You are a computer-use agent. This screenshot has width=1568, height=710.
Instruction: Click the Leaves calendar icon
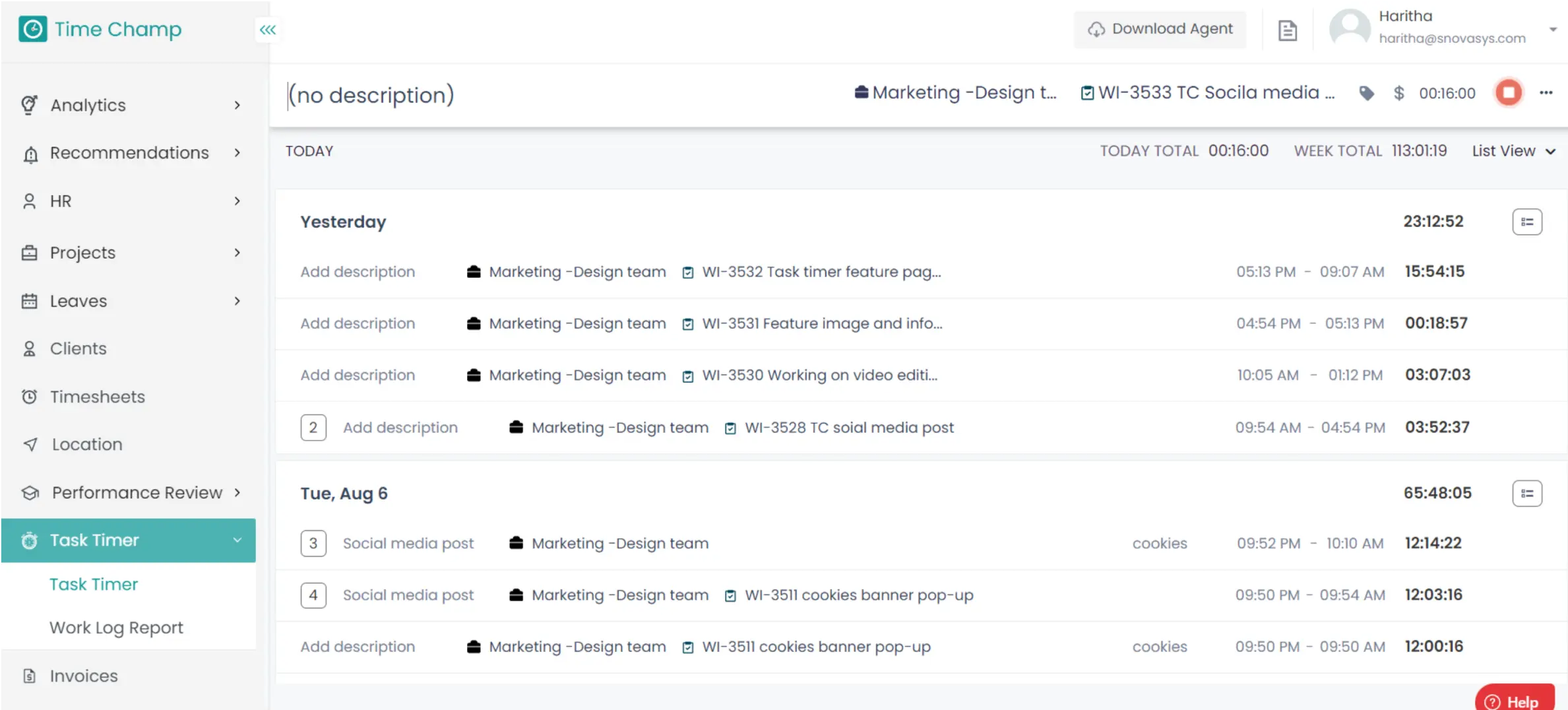point(29,301)
